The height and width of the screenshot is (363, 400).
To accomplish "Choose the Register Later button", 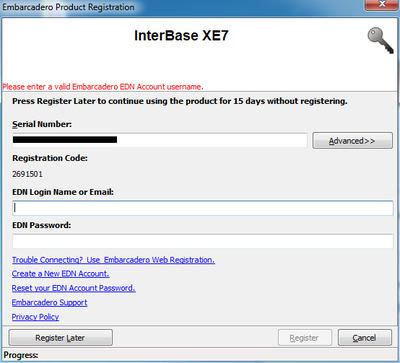I will click(60, 338).
